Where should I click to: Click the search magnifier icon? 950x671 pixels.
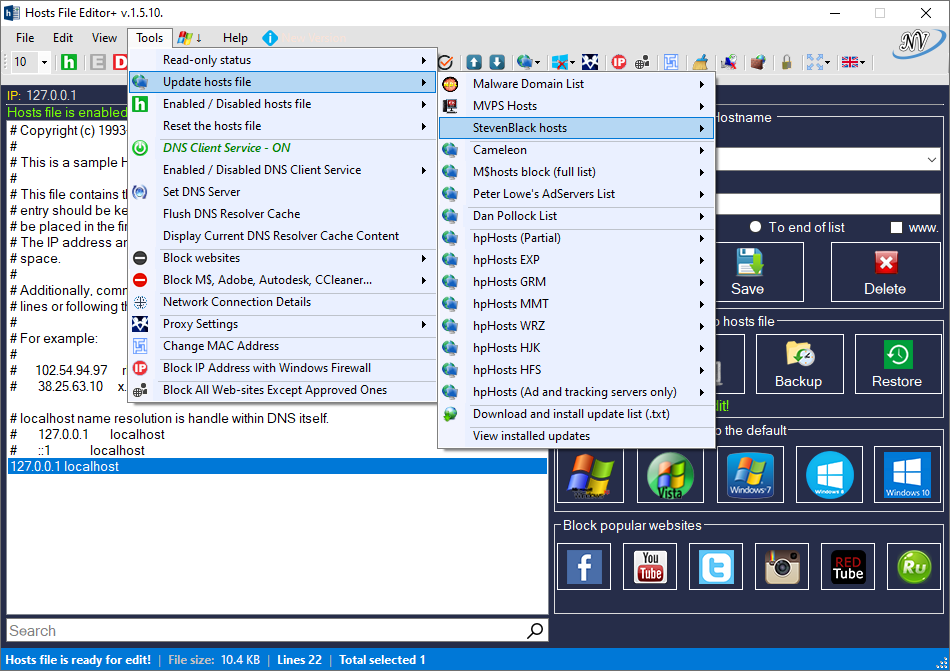tap(536, 631)
